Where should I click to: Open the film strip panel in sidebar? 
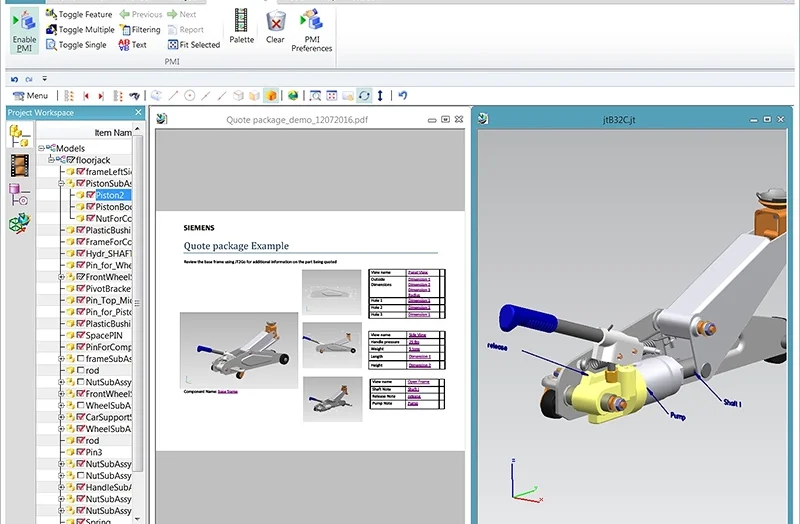point(19,164)
